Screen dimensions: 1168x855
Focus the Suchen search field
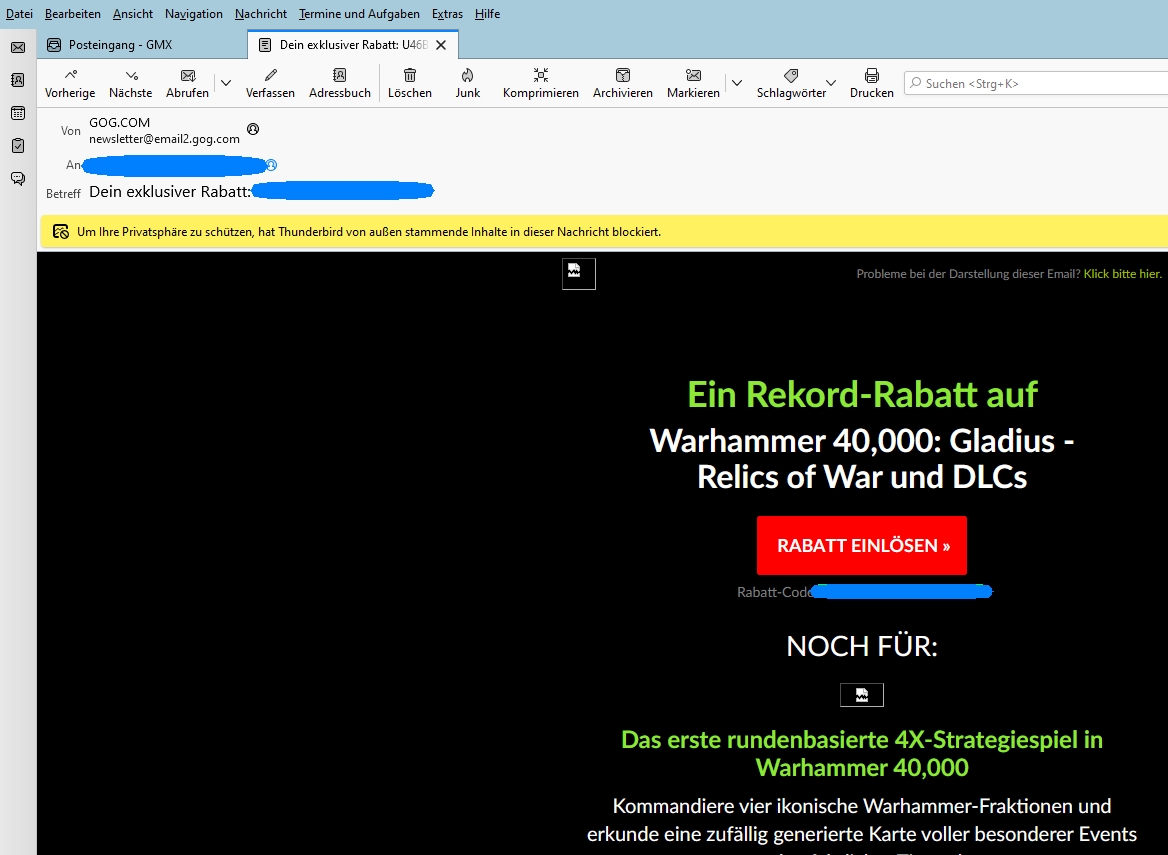pos(1035,83)
